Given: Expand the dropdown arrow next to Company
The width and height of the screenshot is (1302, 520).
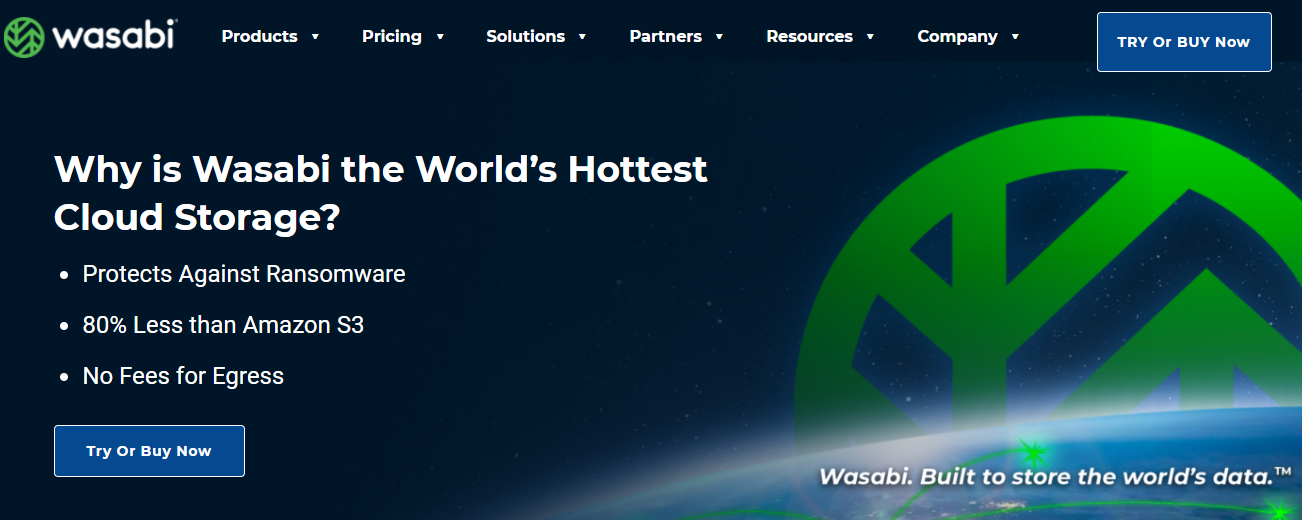Looking at the screenshot, I should coord(1016,37).
